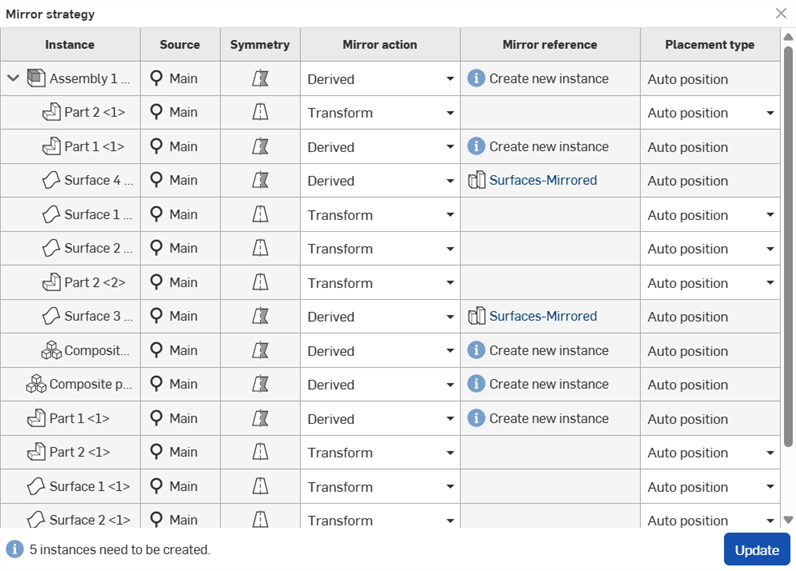Open Placement type dropdown for Part 2 <2>
The width and height of the screenshot is (796, 571).
(x=770, y=283)
